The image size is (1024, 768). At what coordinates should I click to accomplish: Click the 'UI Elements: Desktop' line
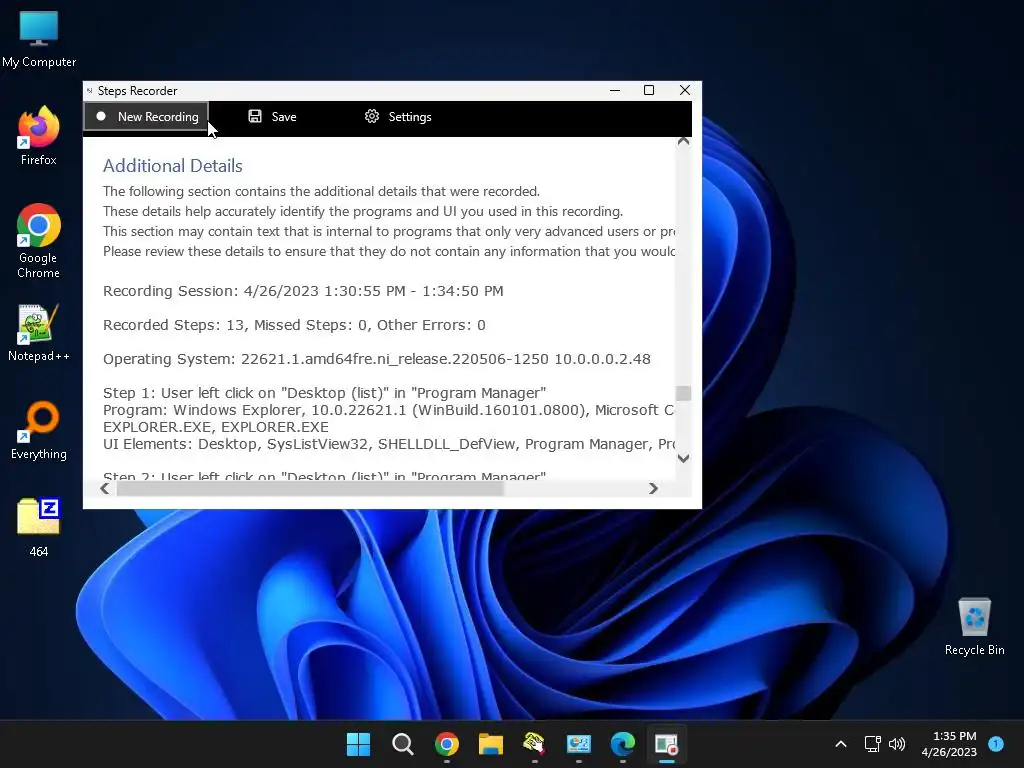[x=389, y=444]
